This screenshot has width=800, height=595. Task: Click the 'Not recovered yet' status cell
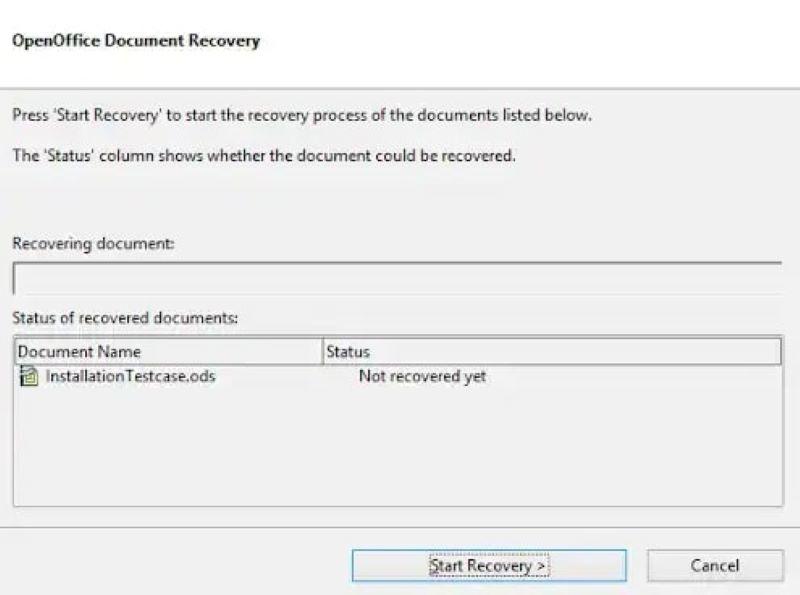[422, 376]
